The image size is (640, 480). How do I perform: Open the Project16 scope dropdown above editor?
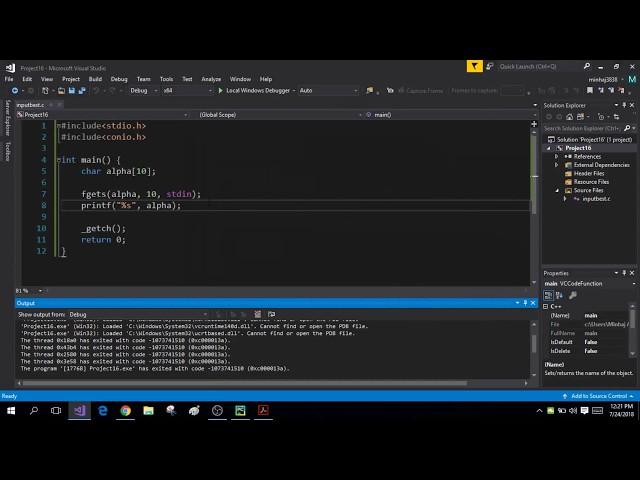(x=102, y=115)
